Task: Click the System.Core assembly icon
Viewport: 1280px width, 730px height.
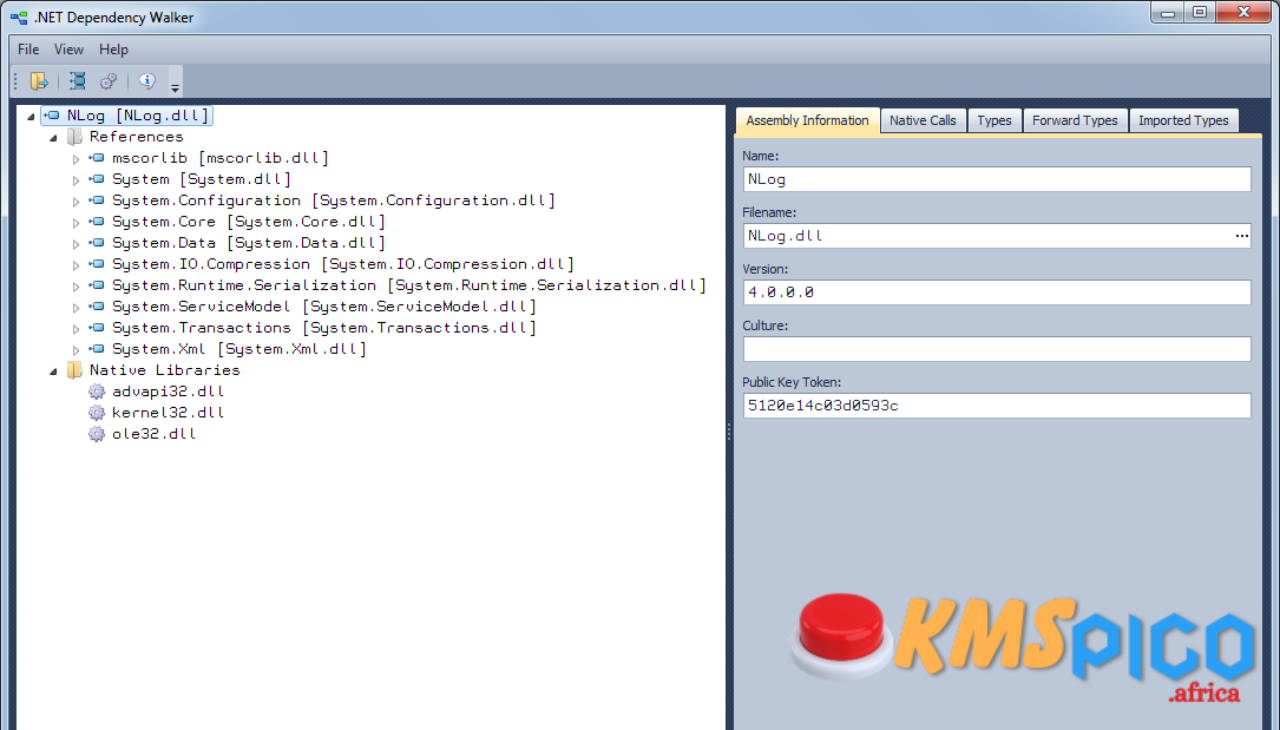Action: [96, 221]
